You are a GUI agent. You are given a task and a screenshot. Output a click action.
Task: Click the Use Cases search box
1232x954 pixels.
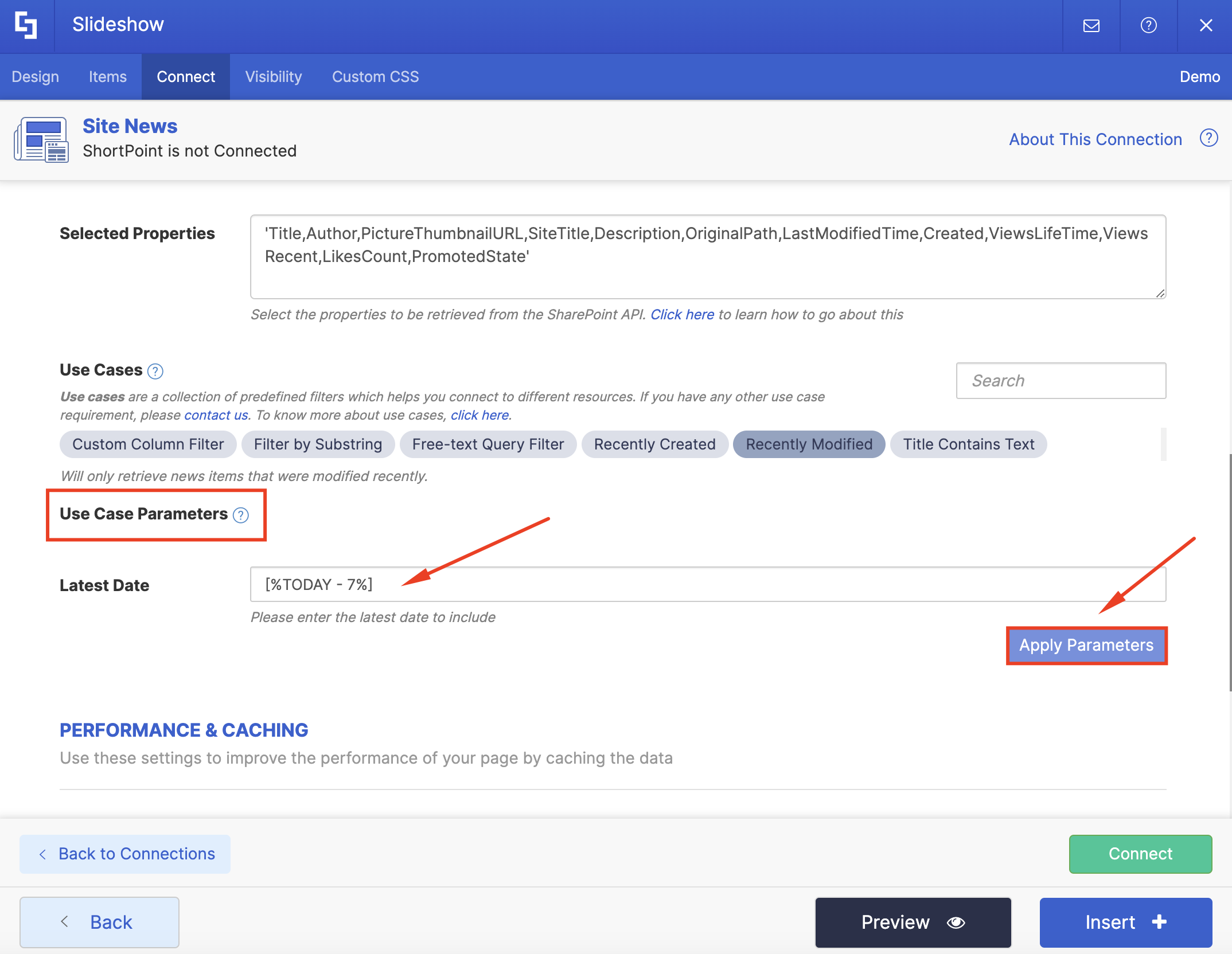1061,381
